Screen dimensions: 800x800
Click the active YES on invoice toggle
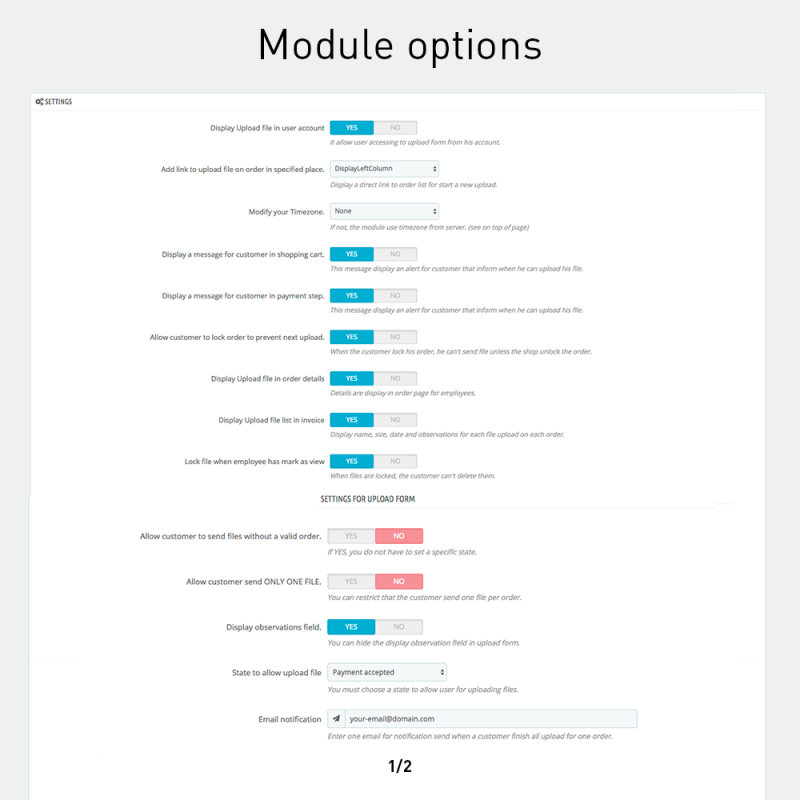coord(352,420)
